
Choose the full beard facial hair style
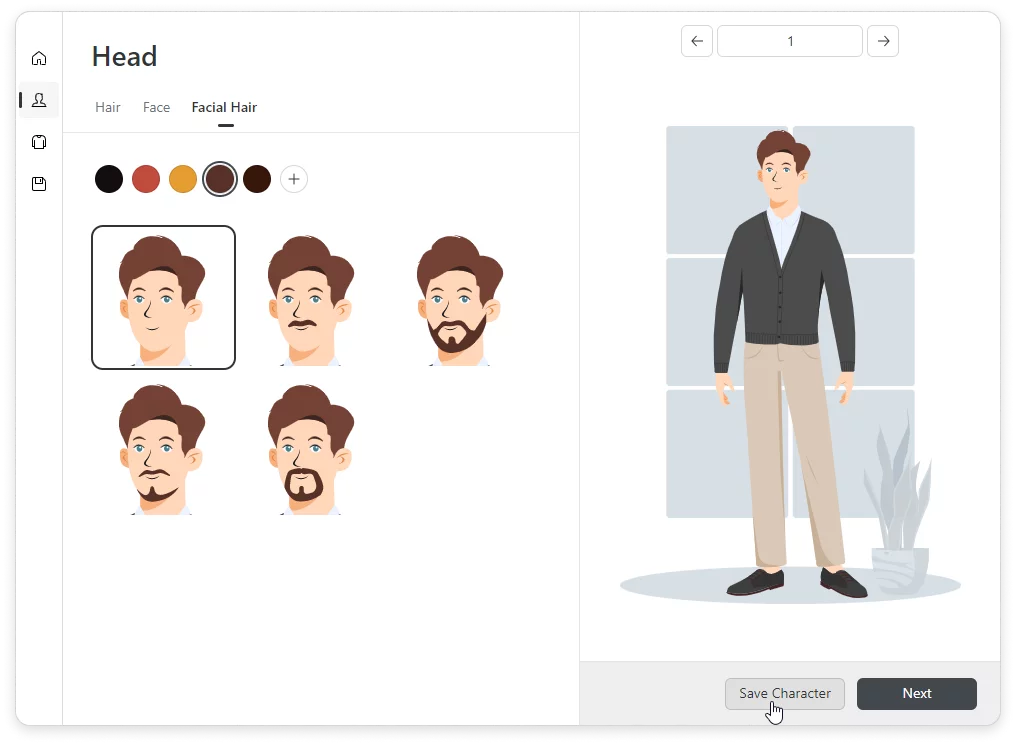459,297
